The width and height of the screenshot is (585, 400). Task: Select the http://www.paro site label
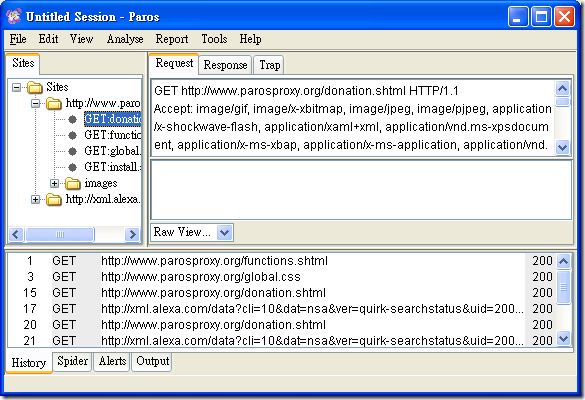coord(103,103)
